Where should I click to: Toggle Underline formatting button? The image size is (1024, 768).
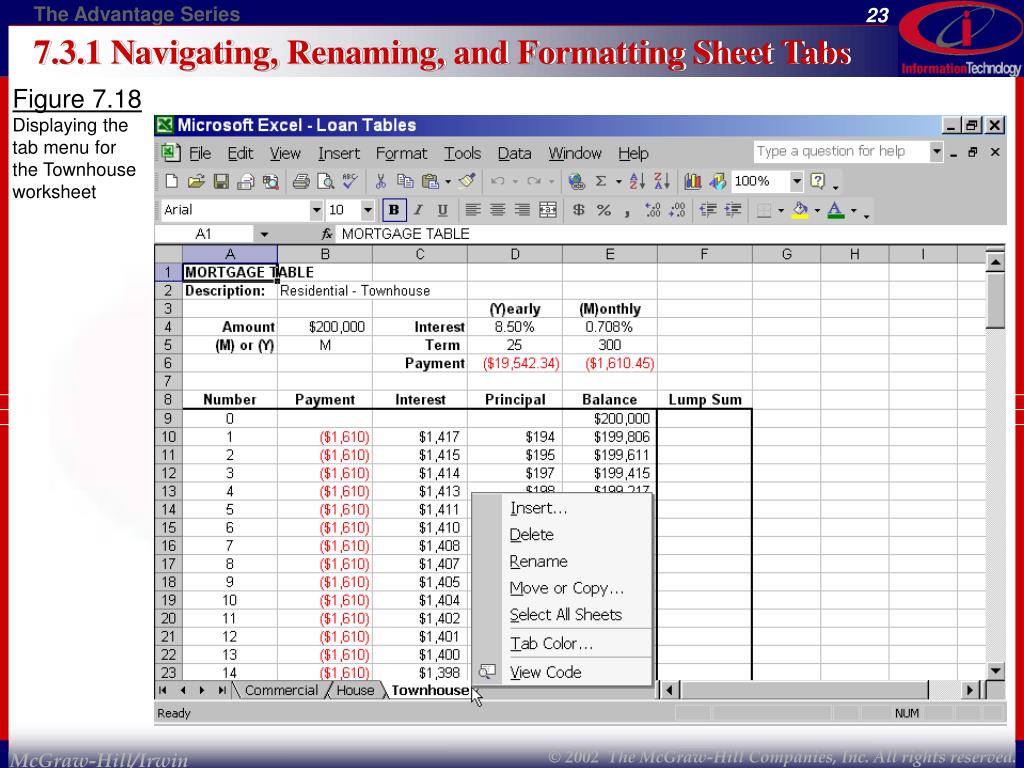coord(442,210)
